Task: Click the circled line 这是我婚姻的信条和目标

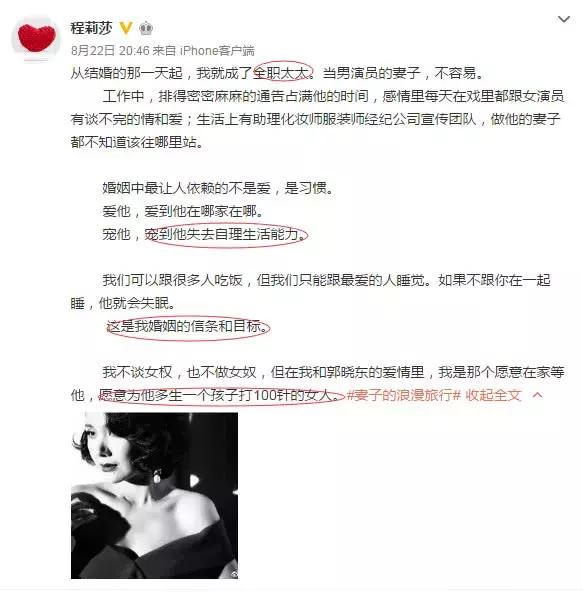Action: pyautogui.click(x=188, y=327)
